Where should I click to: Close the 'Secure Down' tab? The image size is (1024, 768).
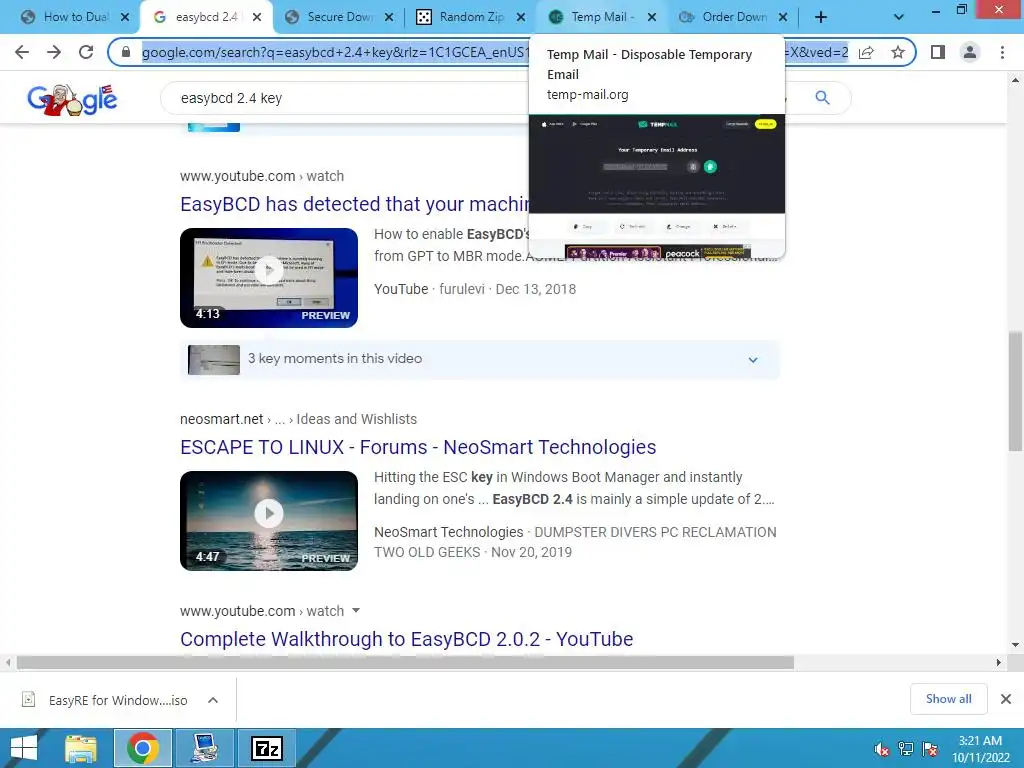click(389, 17)
